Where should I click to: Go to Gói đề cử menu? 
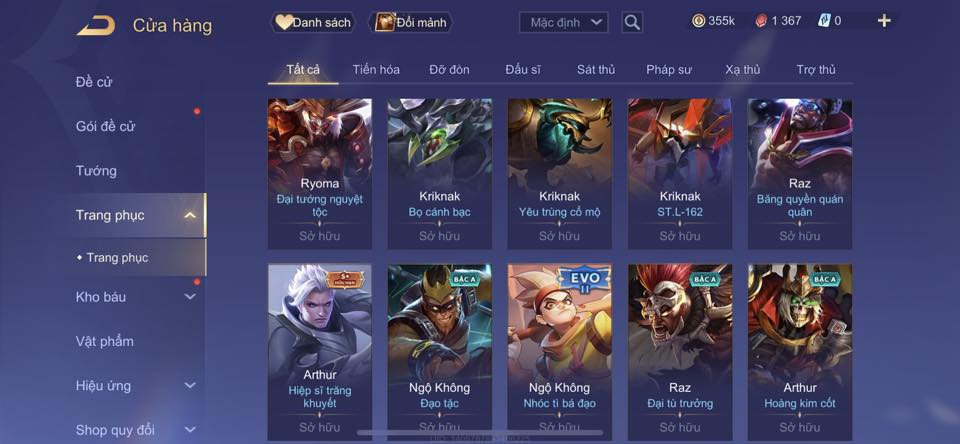pos(105,126)
